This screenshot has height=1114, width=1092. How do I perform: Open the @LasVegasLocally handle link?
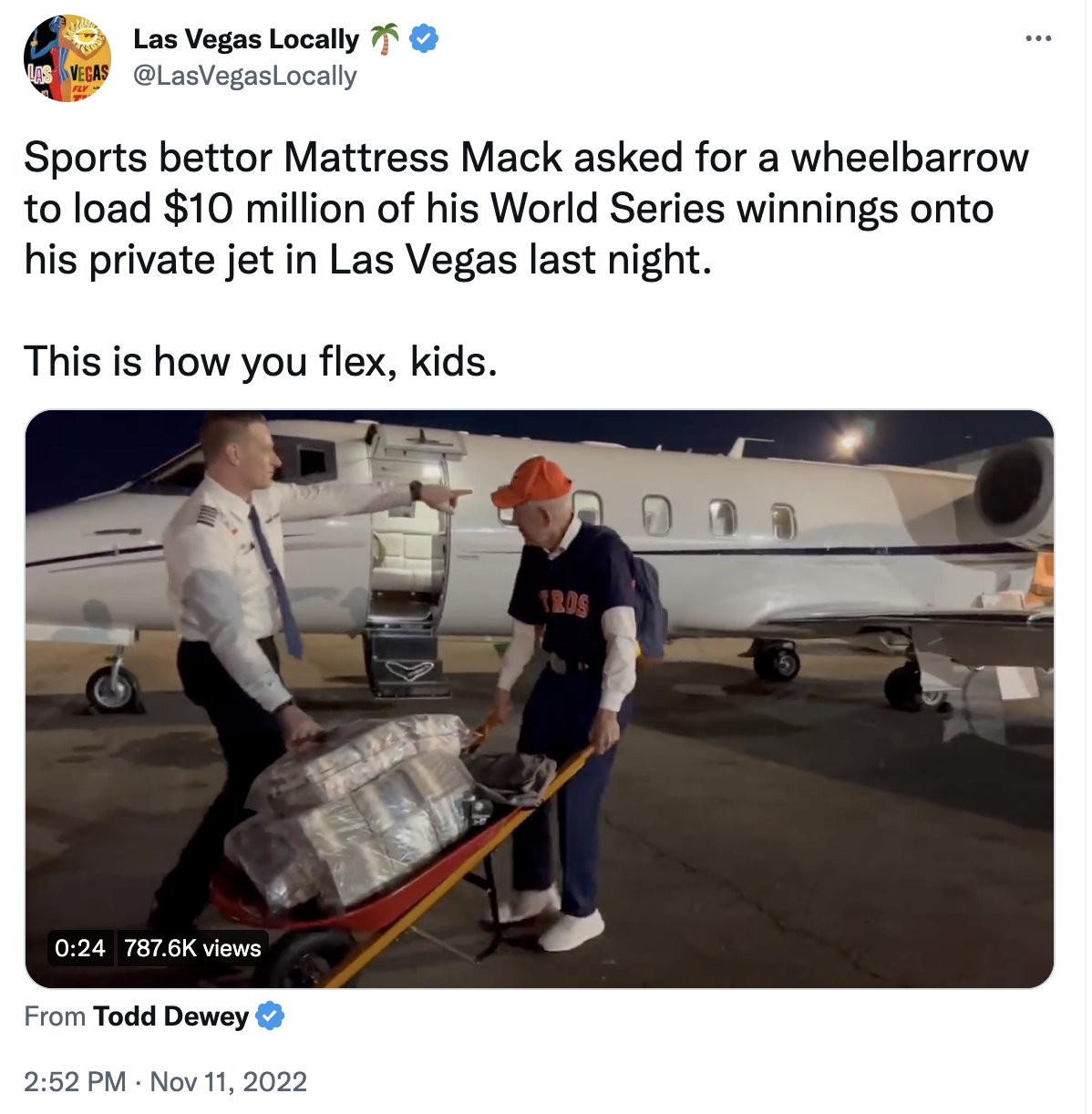click(x=245, y=76)
